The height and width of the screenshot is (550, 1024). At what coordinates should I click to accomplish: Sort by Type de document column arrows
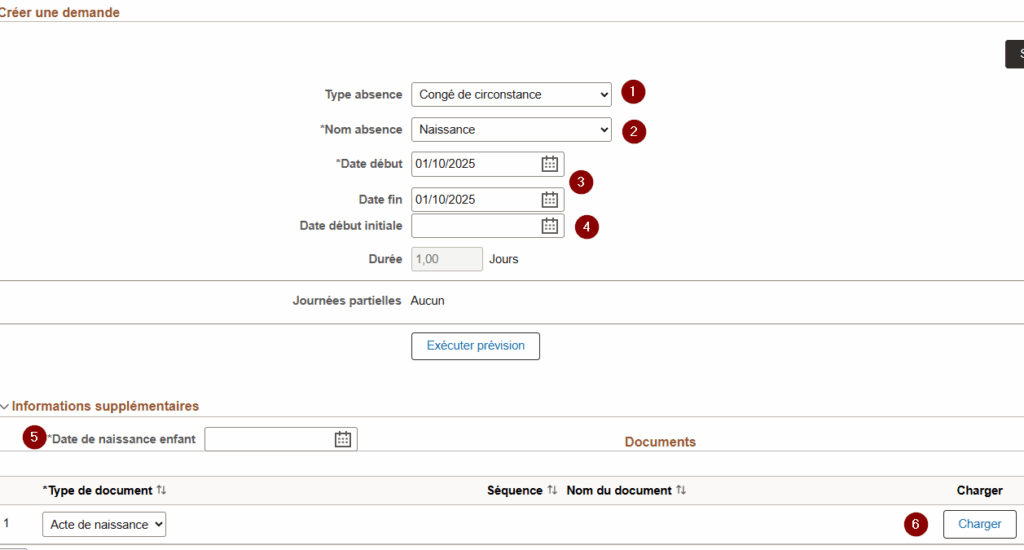pyautogui.click(x=161, y=490)
